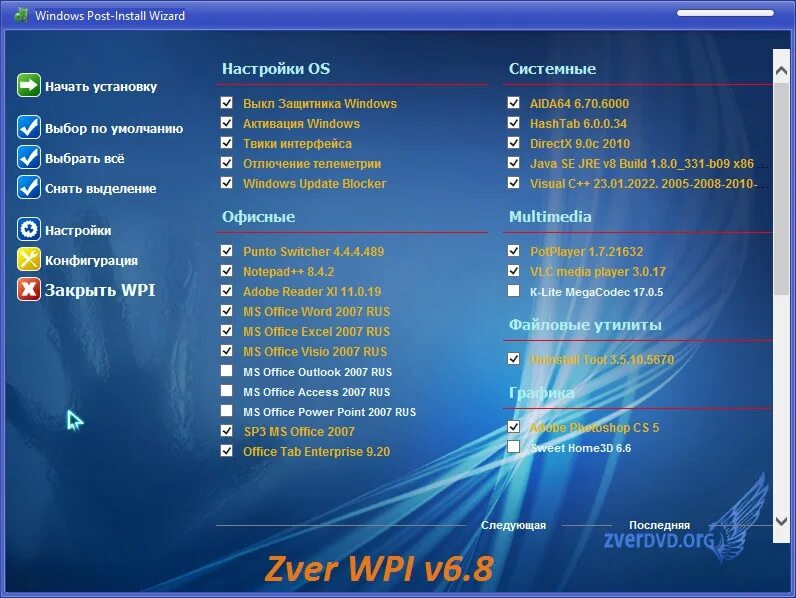Check MS Office Access 2007 RUS box
The width and height of the screenshot is (796, 598).
click(x=226, y=391)
